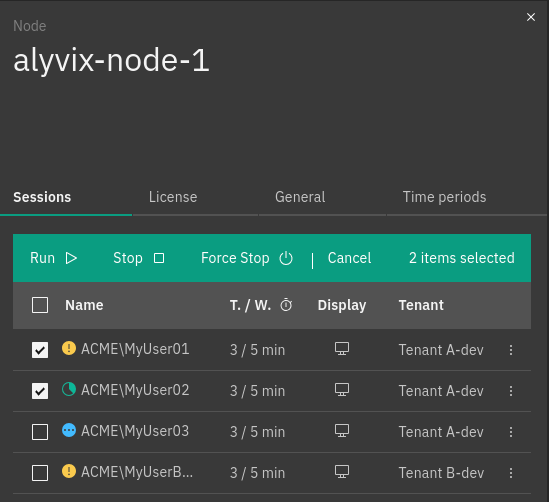Click the warning status icon for ACME\MyUserB row
This screenshot has width=549, height=502.
(69, 471)
